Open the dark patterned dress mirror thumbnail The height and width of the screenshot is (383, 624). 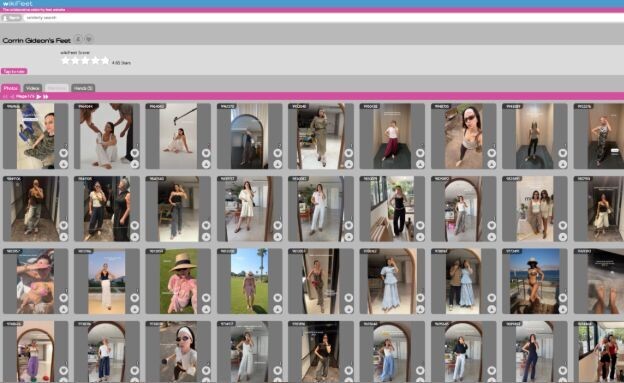click(321, 281)
